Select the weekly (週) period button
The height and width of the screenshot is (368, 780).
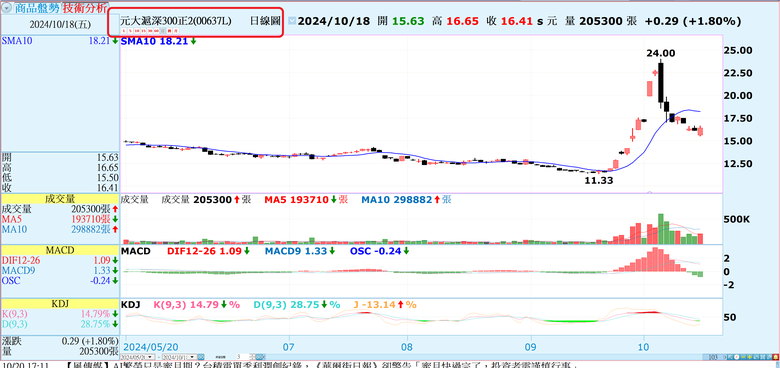pyautogui.click(x=169, y=31)
